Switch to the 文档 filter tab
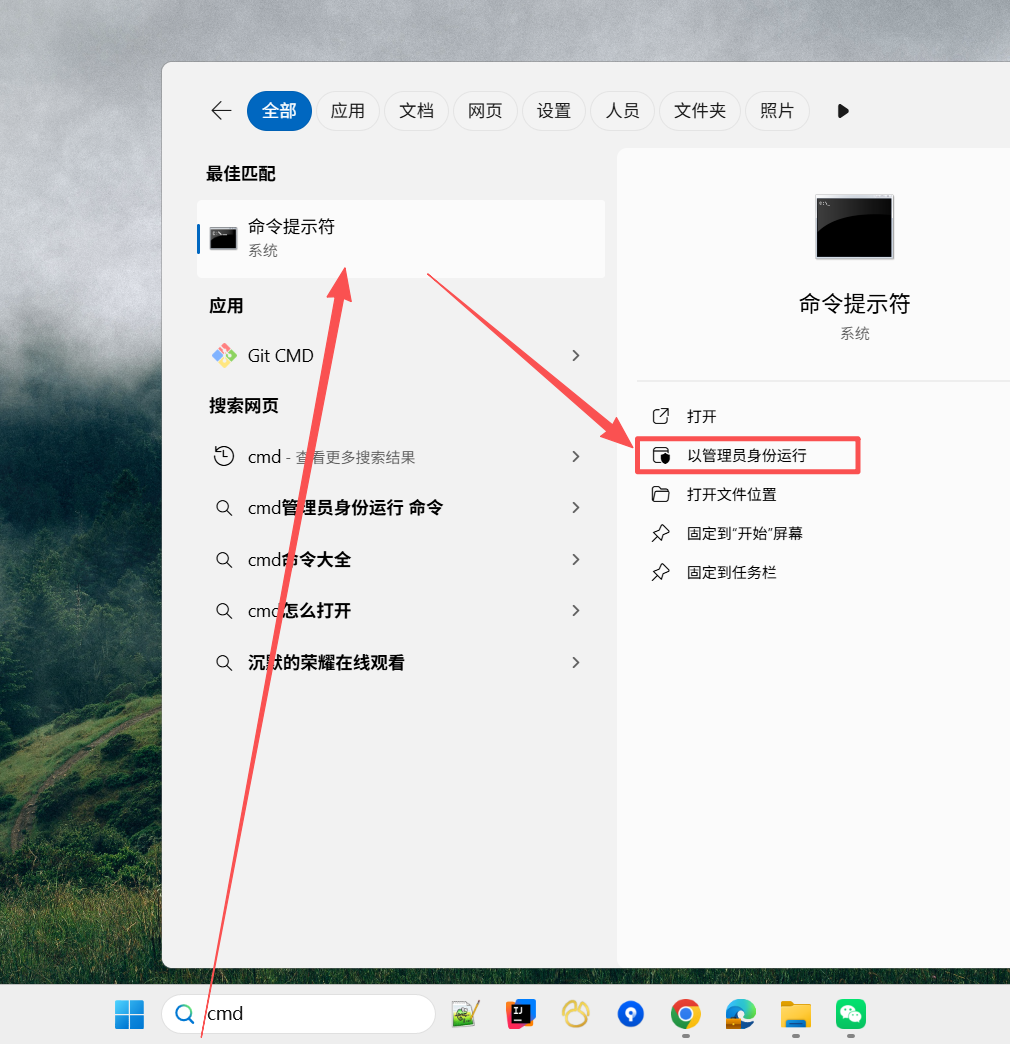1010x1044 pixels. [416, 111]
